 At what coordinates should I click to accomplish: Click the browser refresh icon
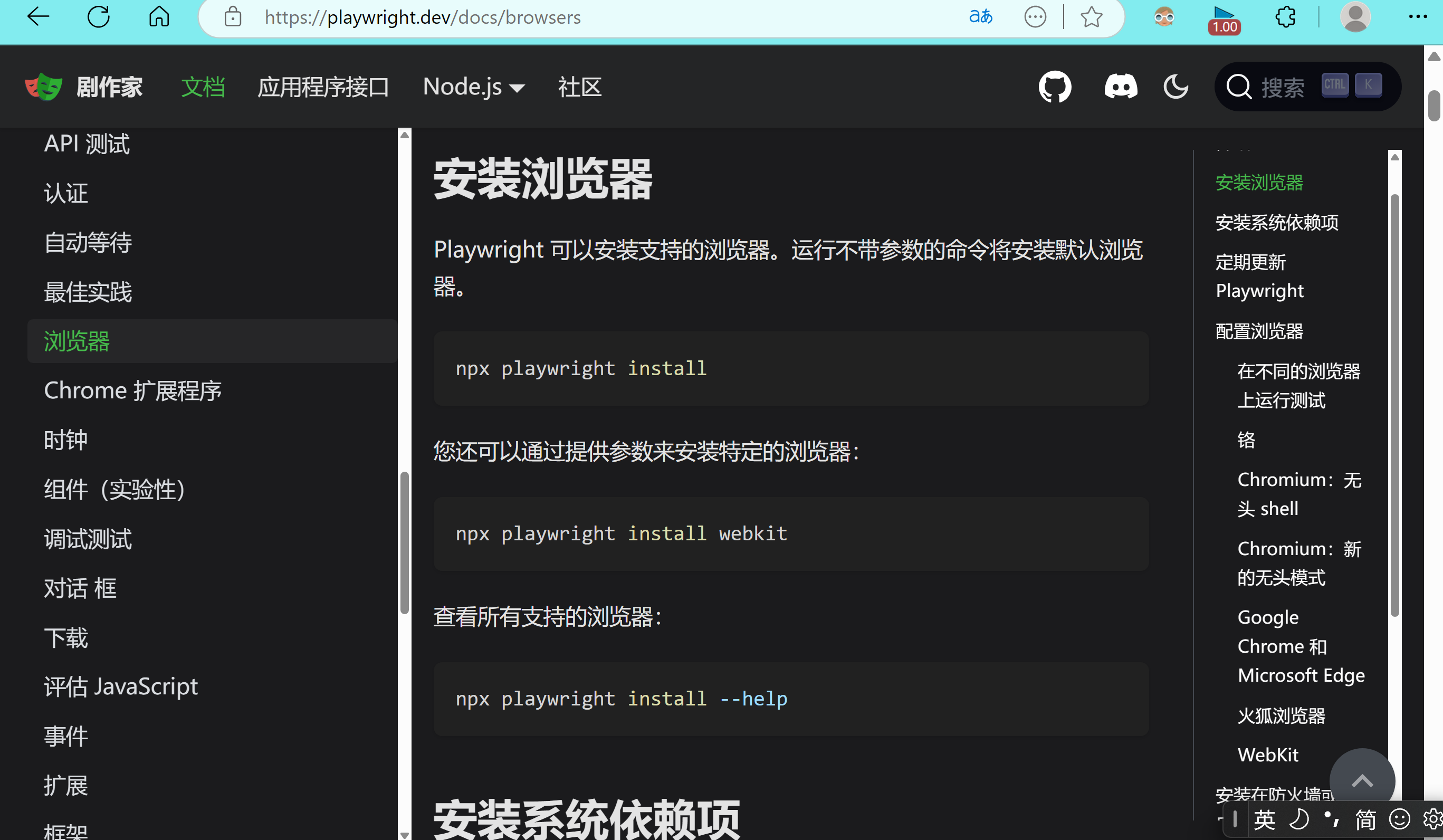pos(99,17)
